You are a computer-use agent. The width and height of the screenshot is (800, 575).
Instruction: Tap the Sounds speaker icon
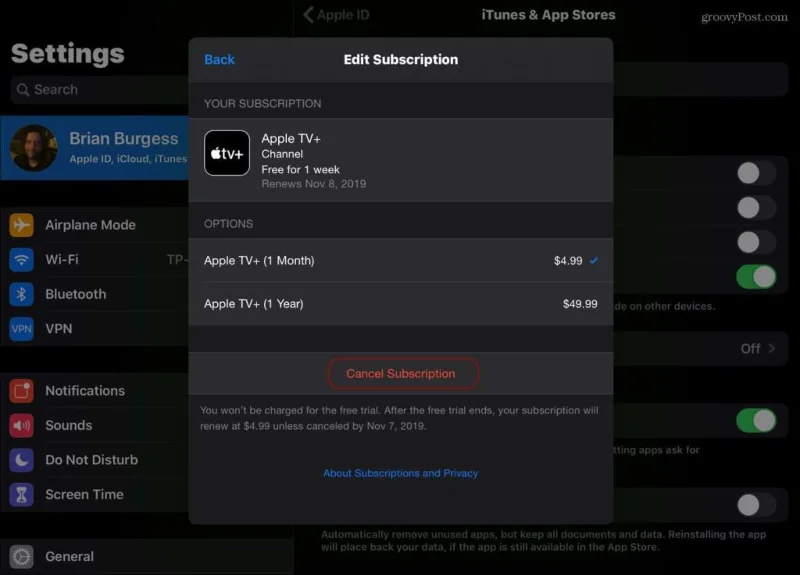[21, 426]
